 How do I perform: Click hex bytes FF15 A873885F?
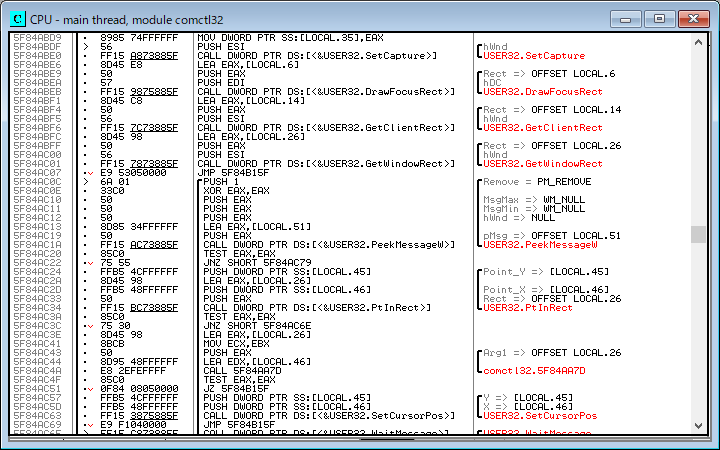click(139, 56)
